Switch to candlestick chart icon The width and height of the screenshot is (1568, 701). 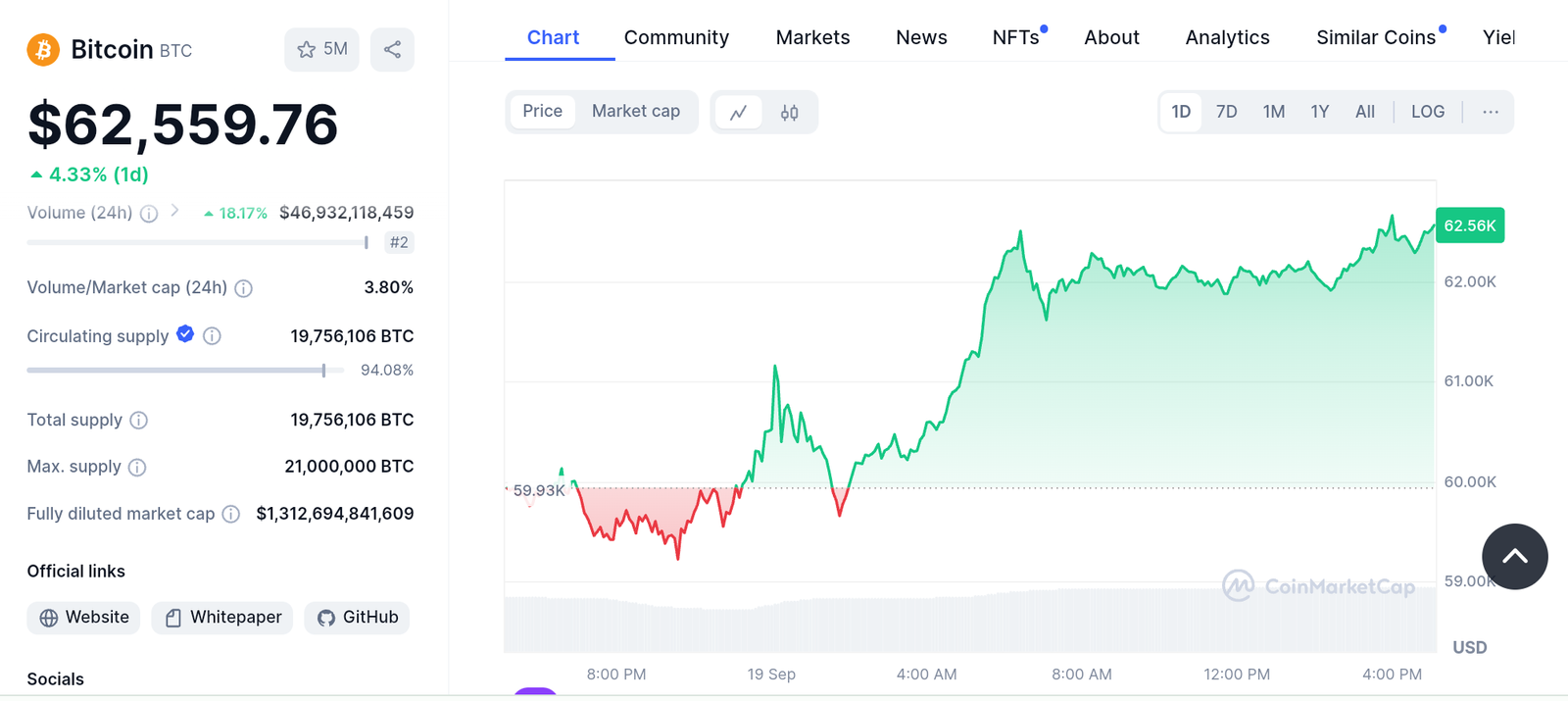click(x=789, y=112)
